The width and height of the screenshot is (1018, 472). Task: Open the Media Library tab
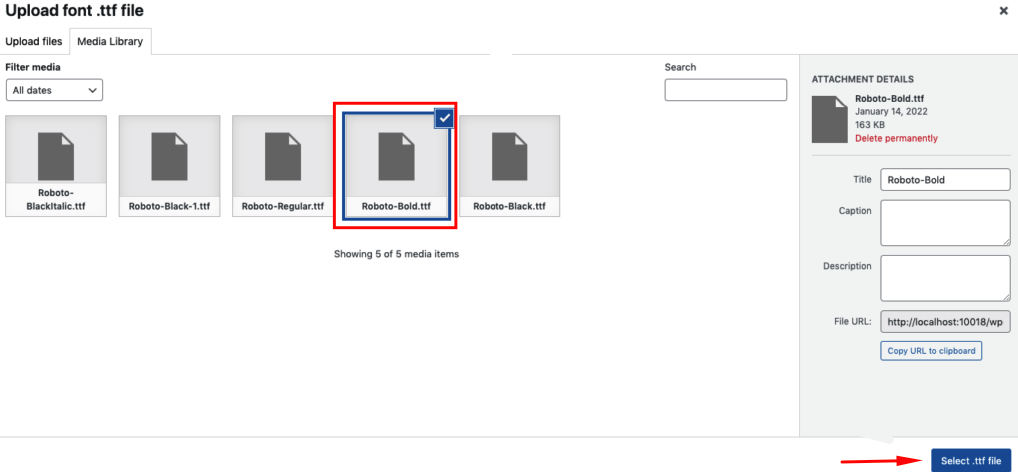(110, 42)
